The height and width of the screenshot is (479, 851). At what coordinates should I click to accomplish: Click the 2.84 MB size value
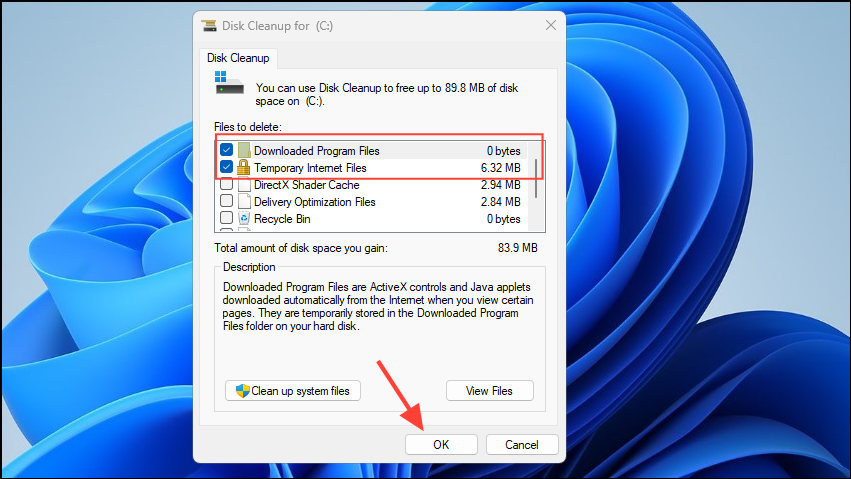pyautogui.click(x=500, y=202)
